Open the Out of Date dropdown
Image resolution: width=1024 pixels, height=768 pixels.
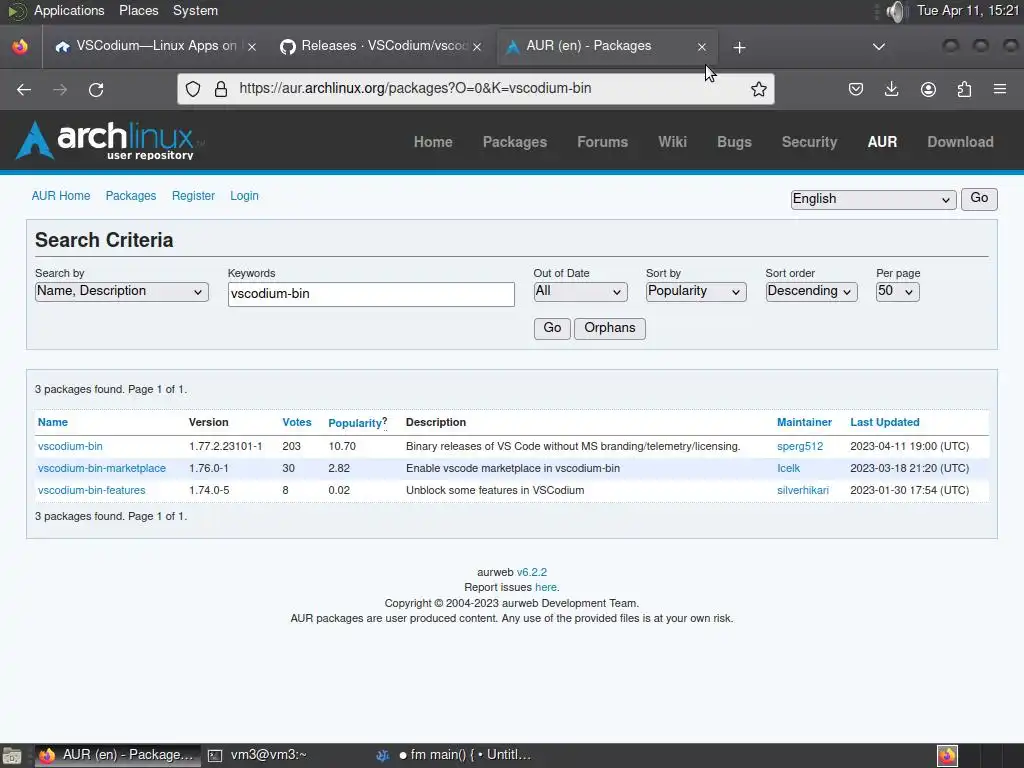coord(580,291)
